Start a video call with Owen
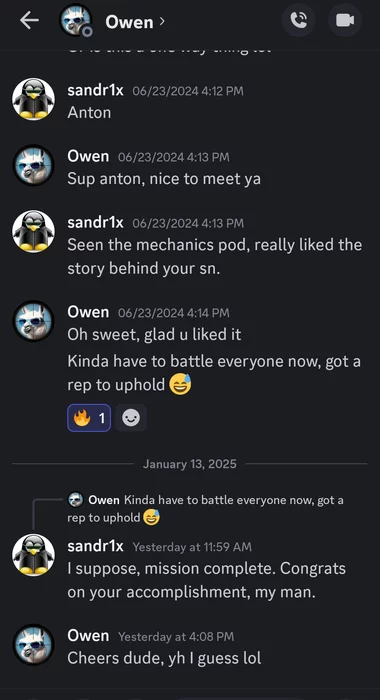The width and height of the screenshot is (380, 700). tap(345, 20)
